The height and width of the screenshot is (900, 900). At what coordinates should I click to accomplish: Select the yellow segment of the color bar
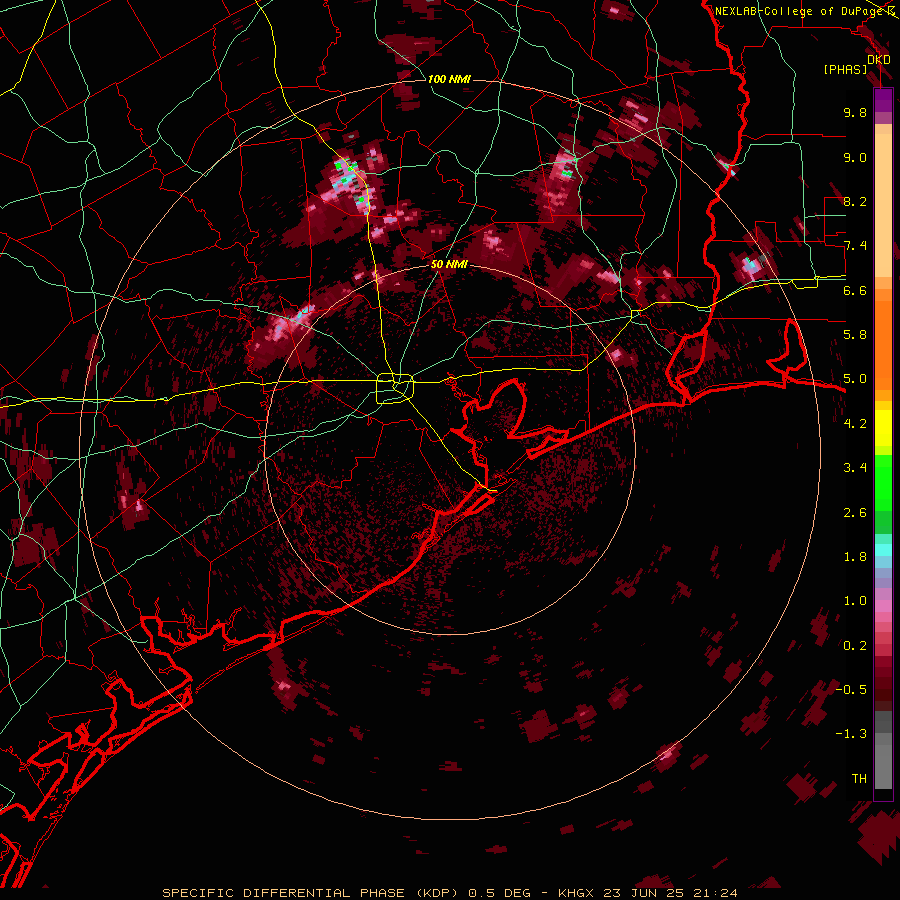click(883, 428)
